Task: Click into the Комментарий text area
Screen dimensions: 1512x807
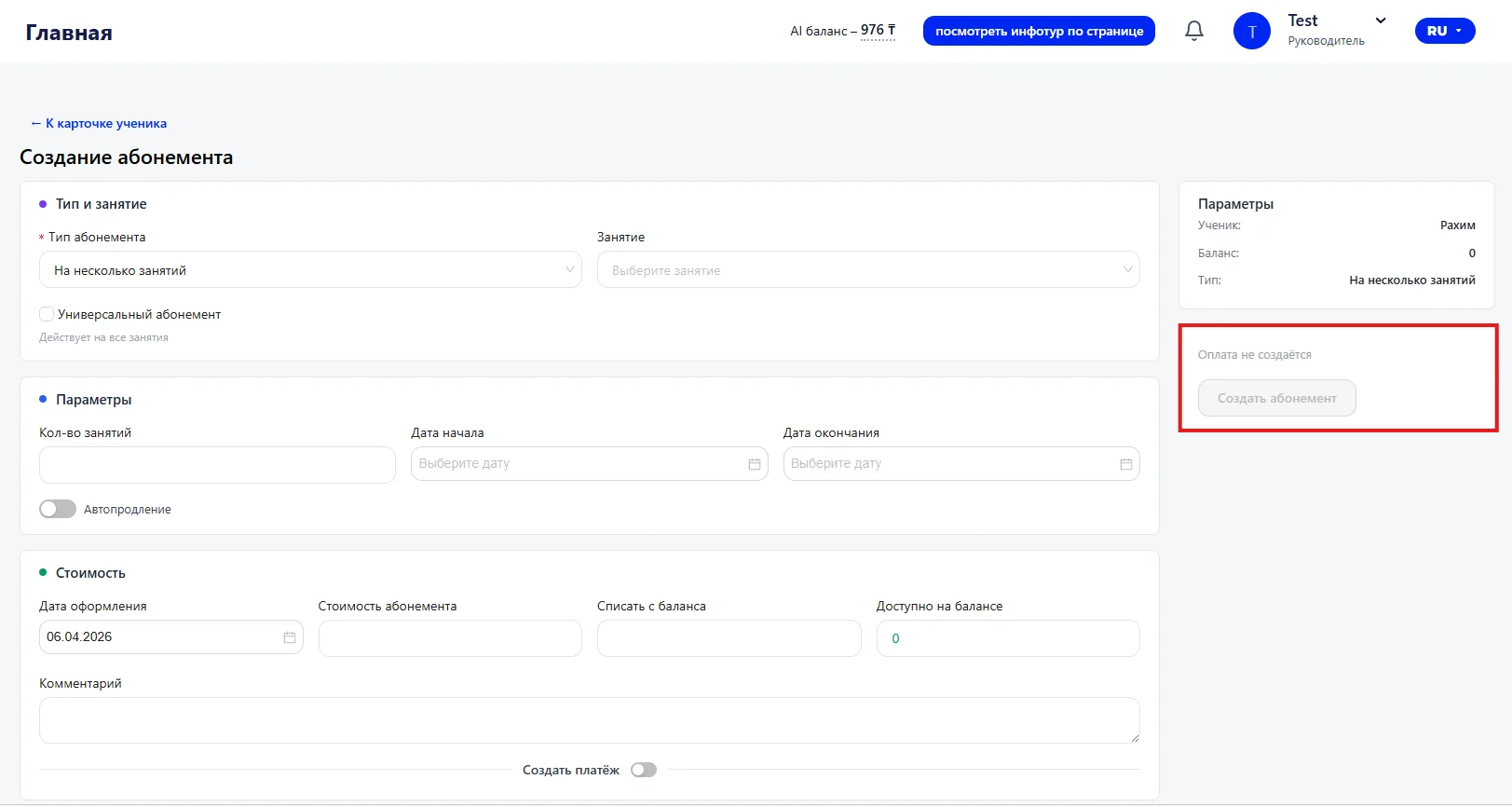Action: pos(590,720)
